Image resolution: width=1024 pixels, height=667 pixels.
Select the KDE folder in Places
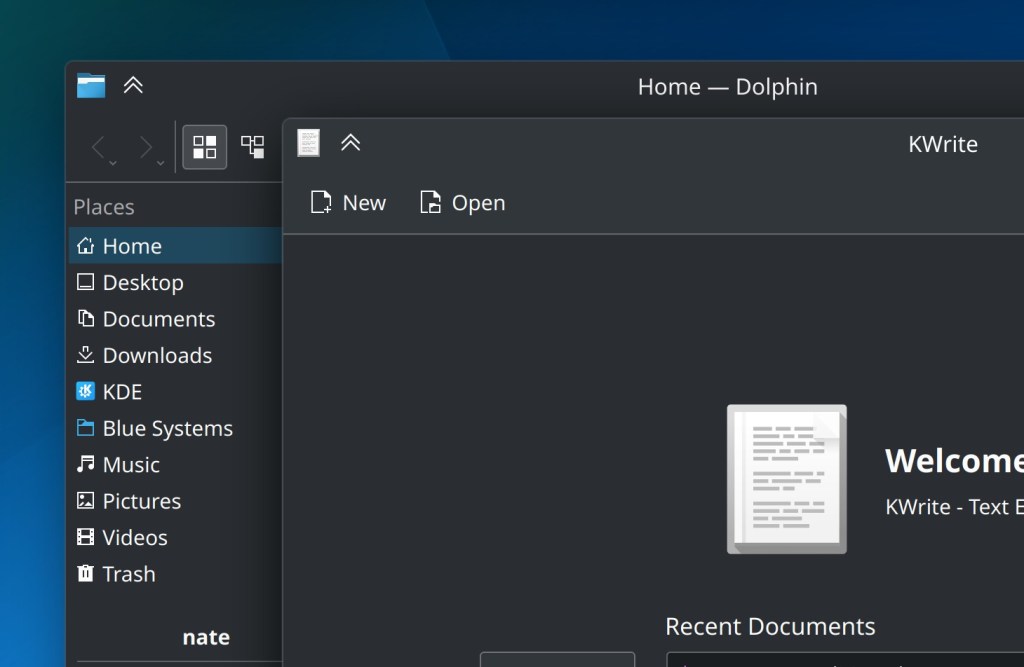point(122,392)
